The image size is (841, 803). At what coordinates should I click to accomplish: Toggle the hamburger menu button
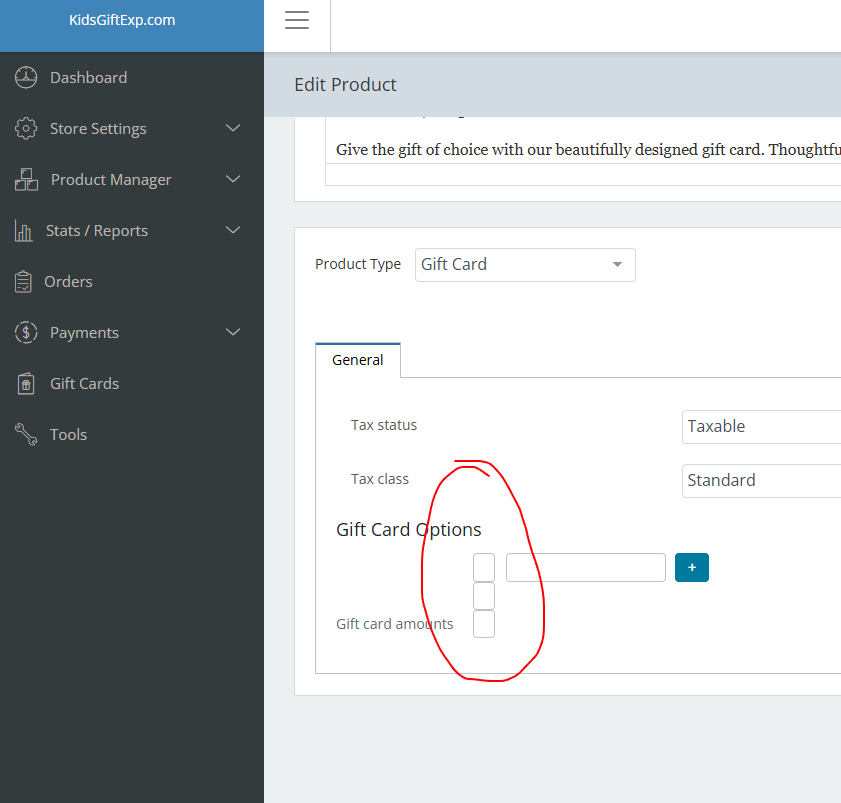tap(297, 21)
